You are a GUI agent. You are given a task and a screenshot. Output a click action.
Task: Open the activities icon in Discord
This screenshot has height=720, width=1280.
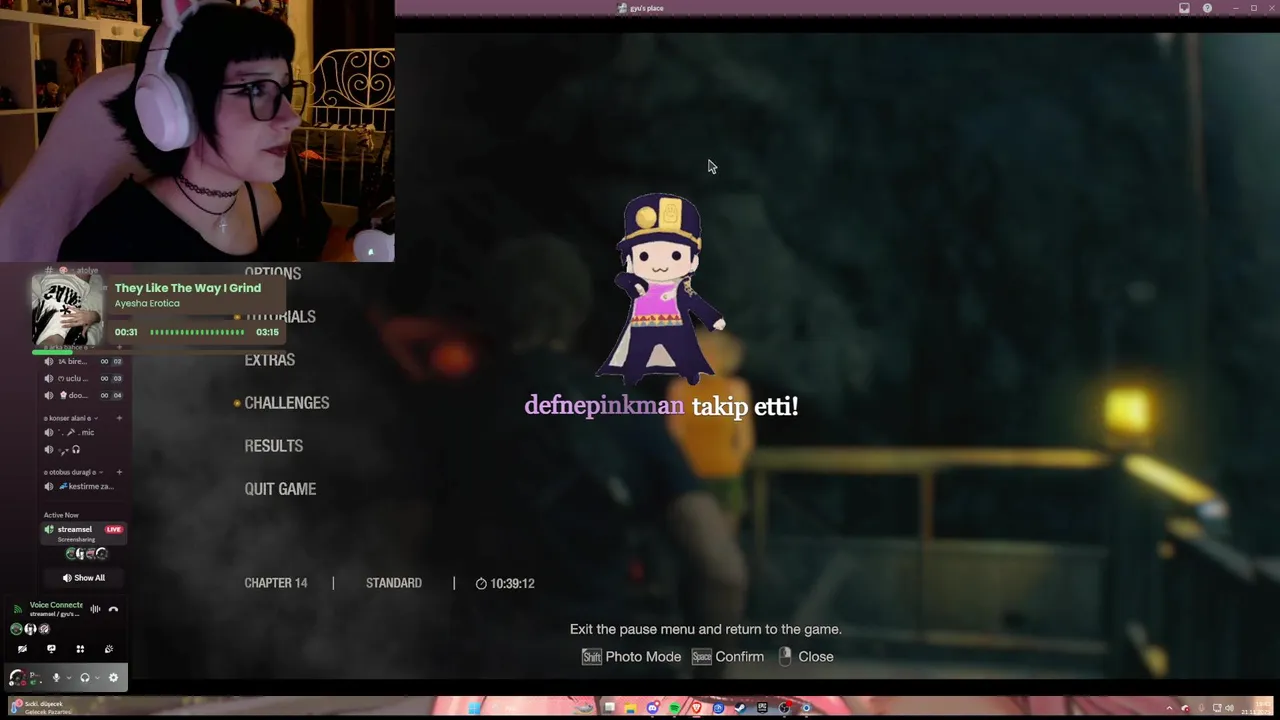(80, 649)
